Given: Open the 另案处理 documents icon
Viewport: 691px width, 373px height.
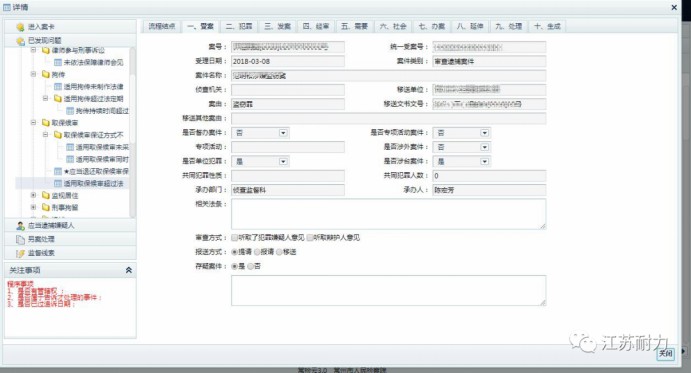Looking at the screenshot, I should pos(20,239).
